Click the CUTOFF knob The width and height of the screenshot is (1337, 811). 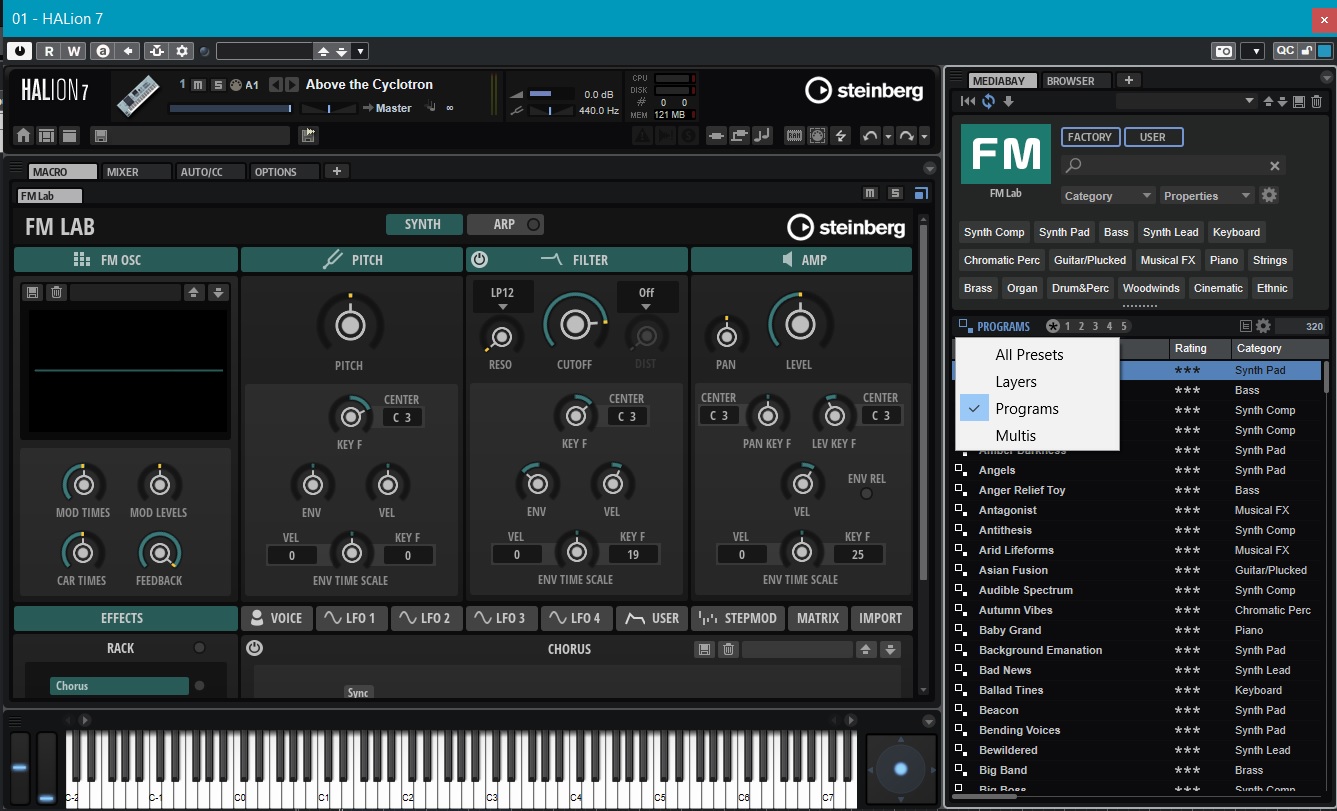574,324
